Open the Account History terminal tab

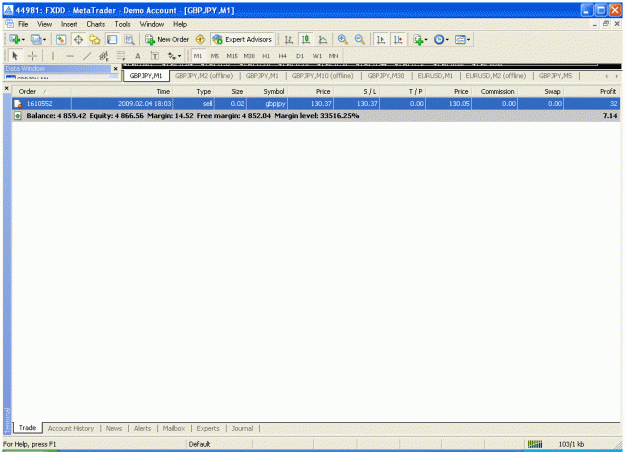pyautogui.click(x=71, y=428)
